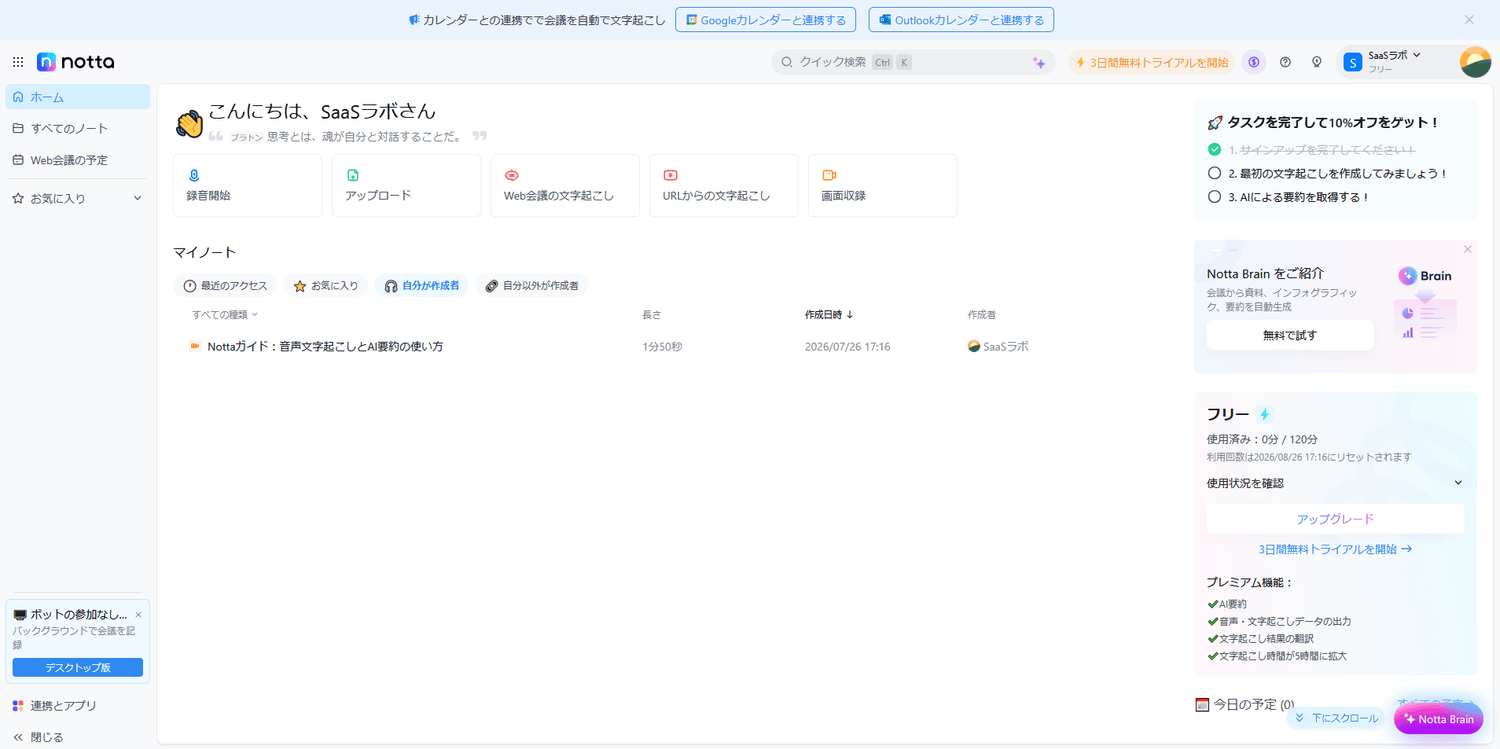Image resolution: width=1500 pixels, height=749 pixels.
Task: Collapse sidebar with 閉じる
Action: click(x=39, y=737)
